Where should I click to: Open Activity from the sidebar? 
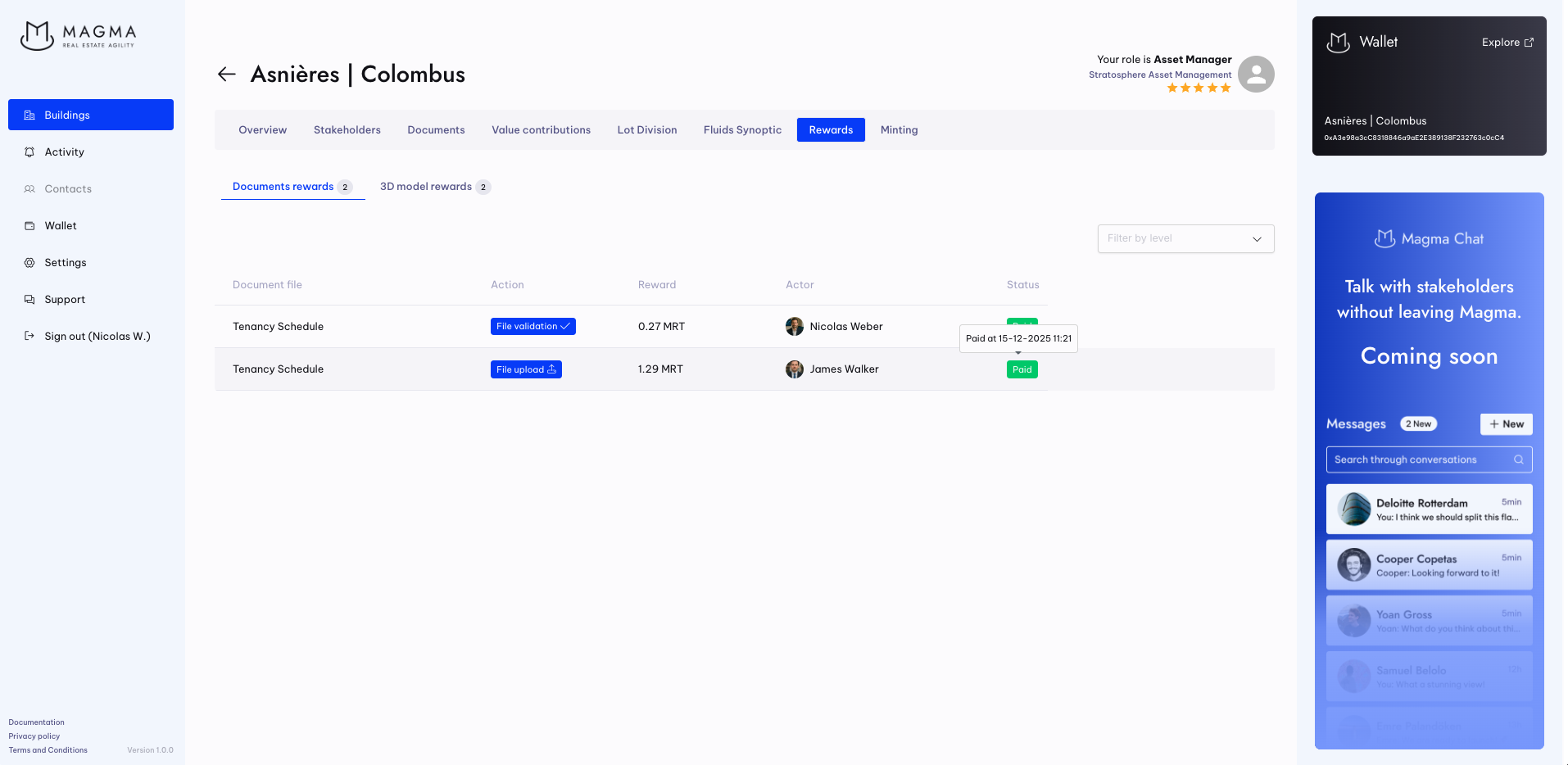click(64, 152)
